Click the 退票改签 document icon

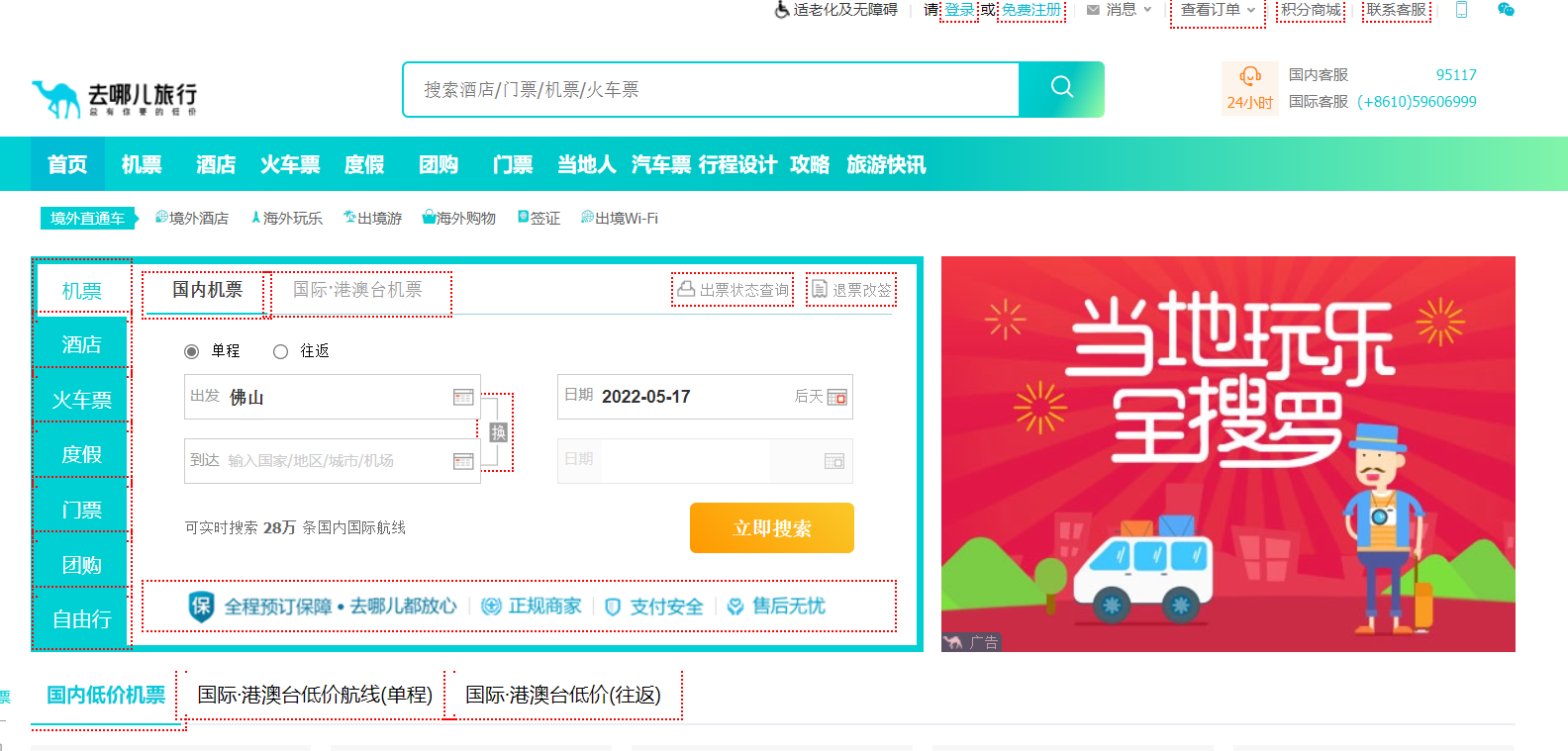click(820, 289)
